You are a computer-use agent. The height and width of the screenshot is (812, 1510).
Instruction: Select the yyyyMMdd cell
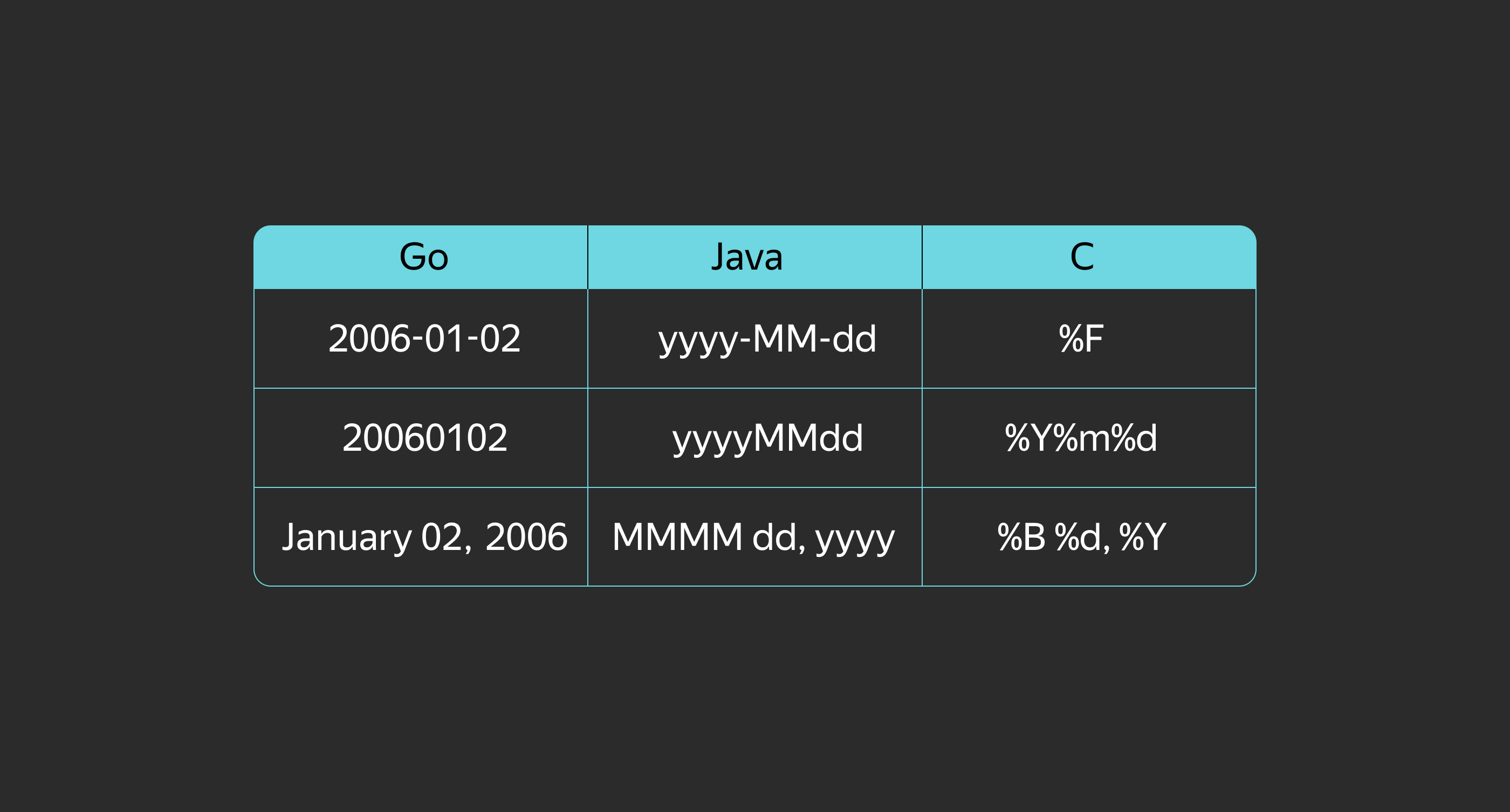[755, 438]
